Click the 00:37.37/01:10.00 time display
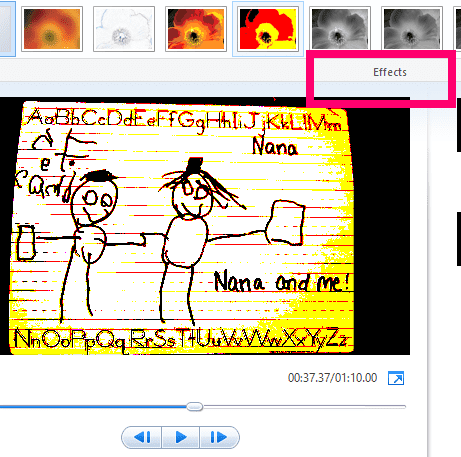The image size is (461, 457). click(x=333, y=378)
